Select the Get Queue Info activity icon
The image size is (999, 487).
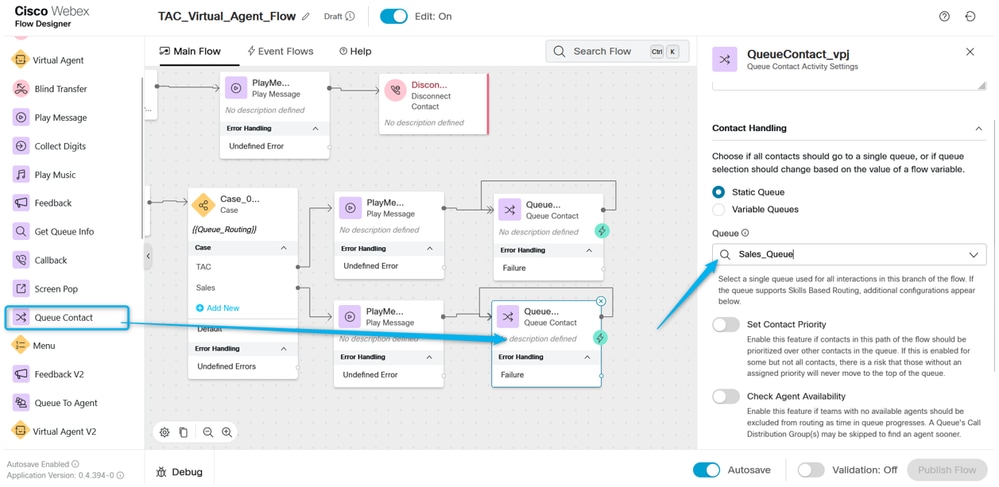(21, 231)
